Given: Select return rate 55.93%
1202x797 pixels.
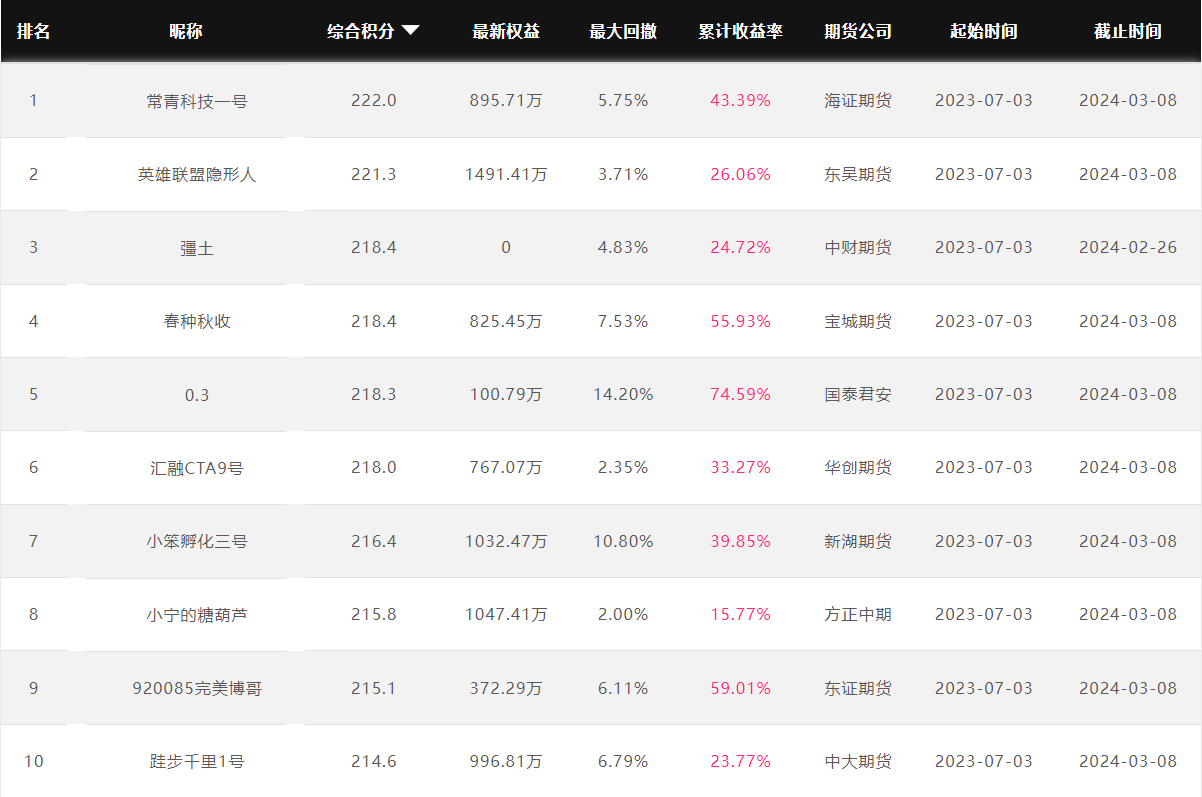Looking at the screenshot, I should [741, 321].
